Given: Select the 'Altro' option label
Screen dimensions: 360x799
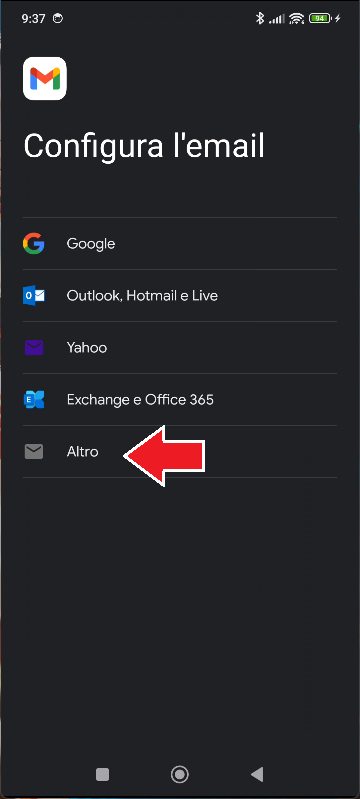Looking at the screenshot, I should 82,451.
